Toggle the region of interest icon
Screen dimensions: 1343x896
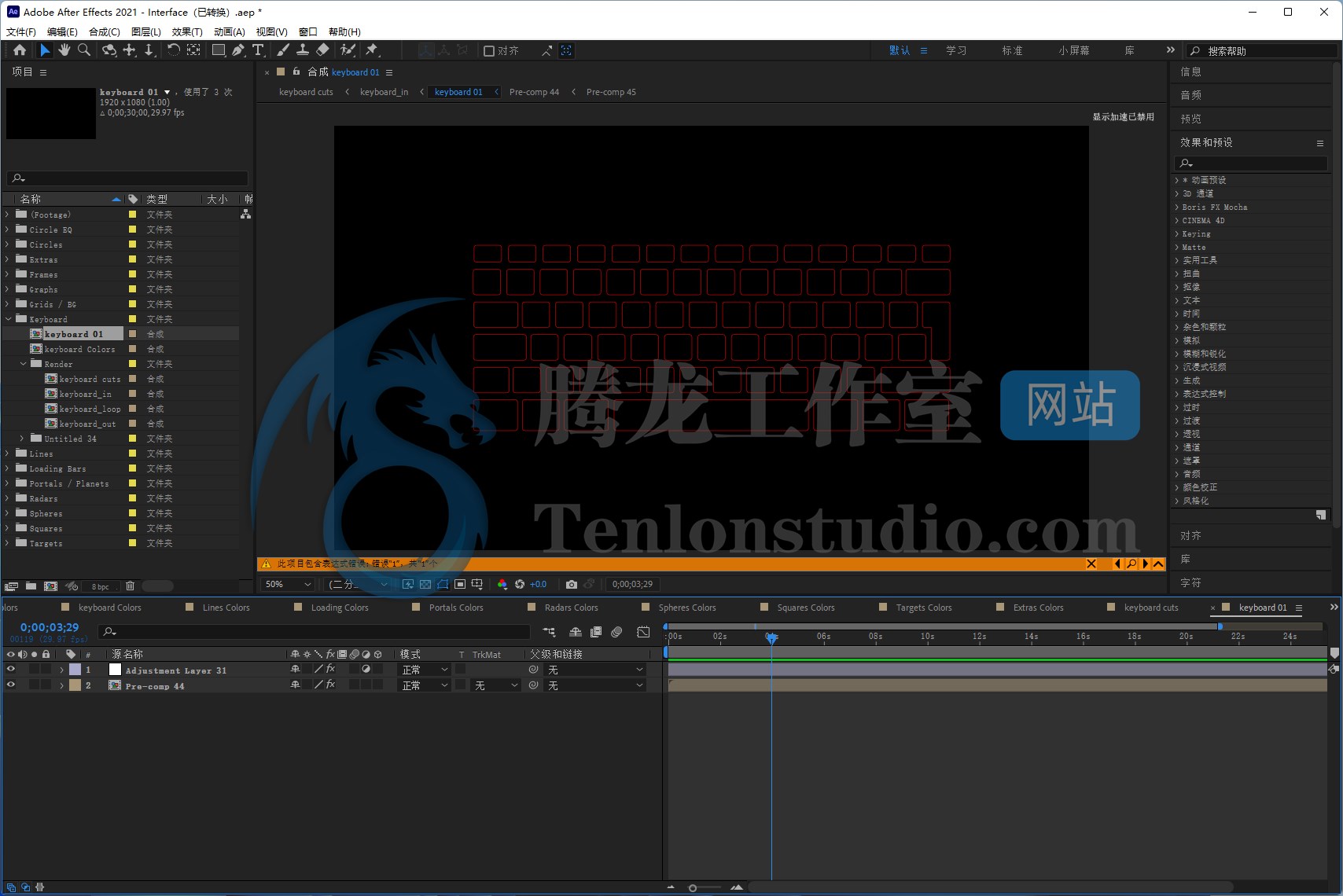click(x=460, y=584)
